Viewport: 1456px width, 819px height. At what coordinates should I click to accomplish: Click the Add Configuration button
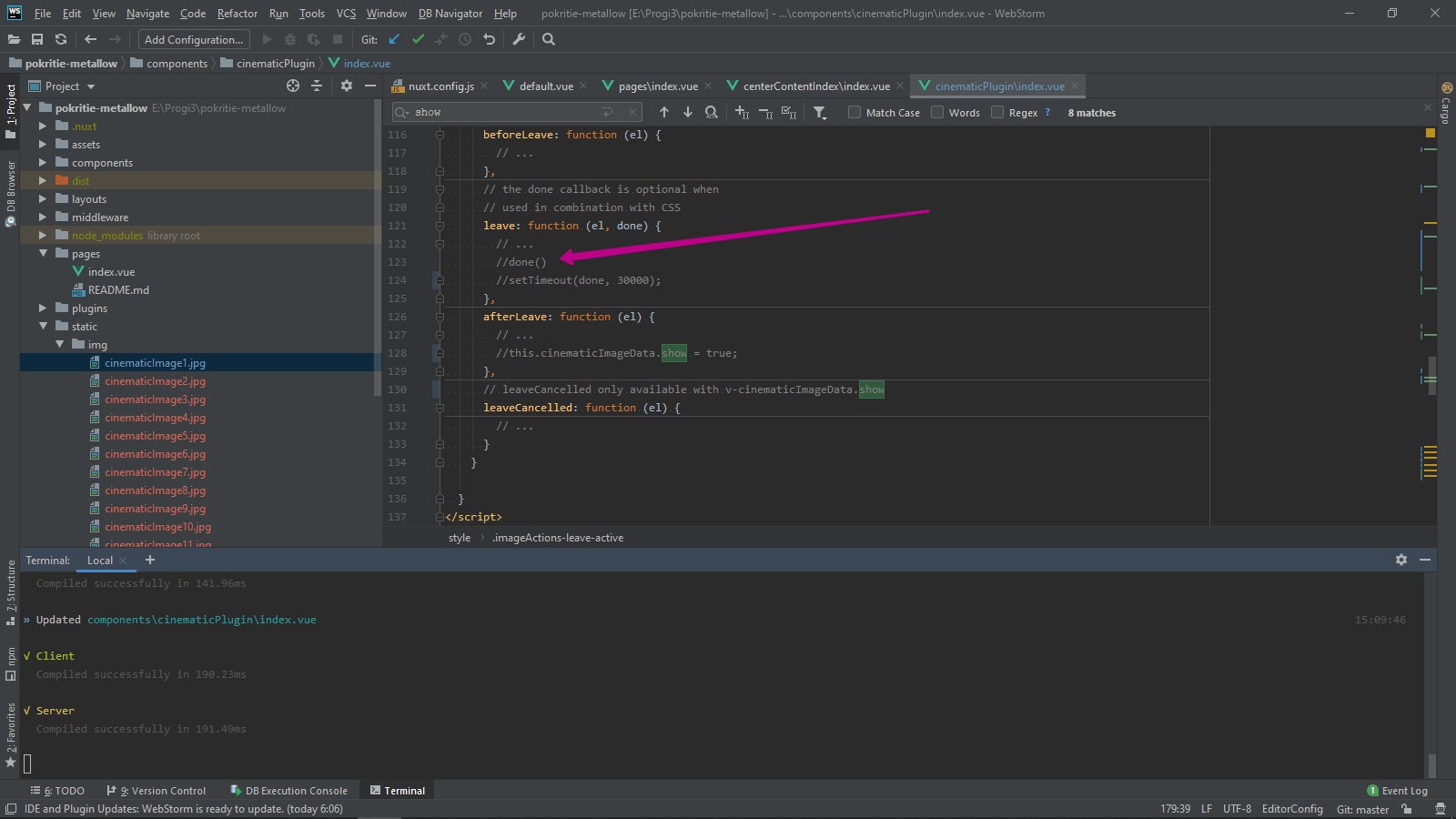[x=194, y=39]
